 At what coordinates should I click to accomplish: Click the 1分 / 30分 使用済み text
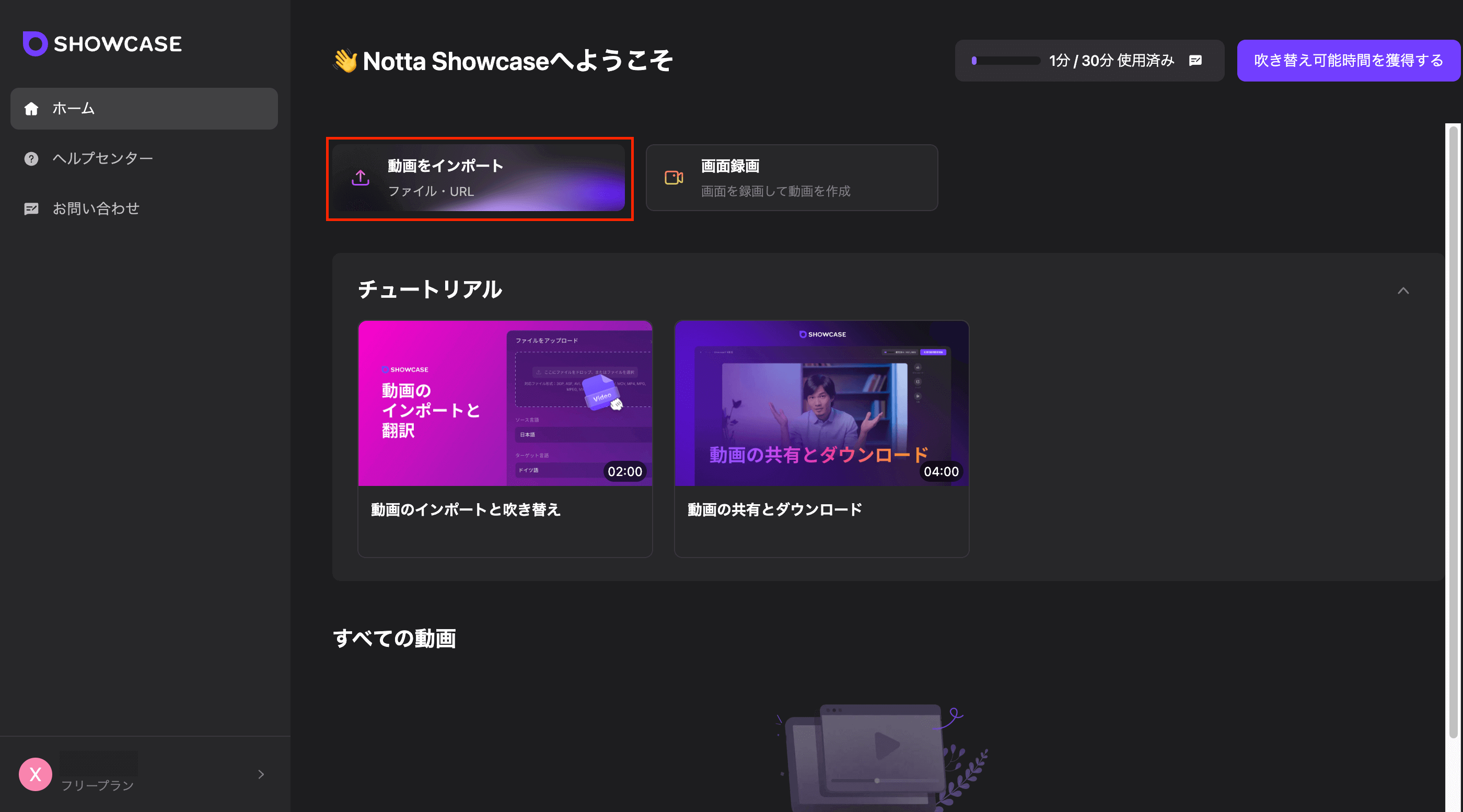pyautogui.click(x=1111, y=60)
